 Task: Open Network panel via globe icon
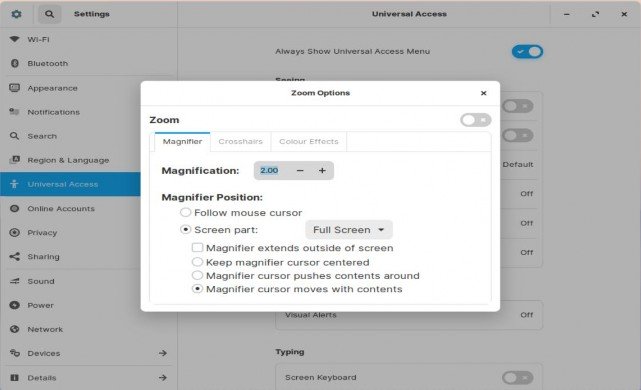click(14, 329)
